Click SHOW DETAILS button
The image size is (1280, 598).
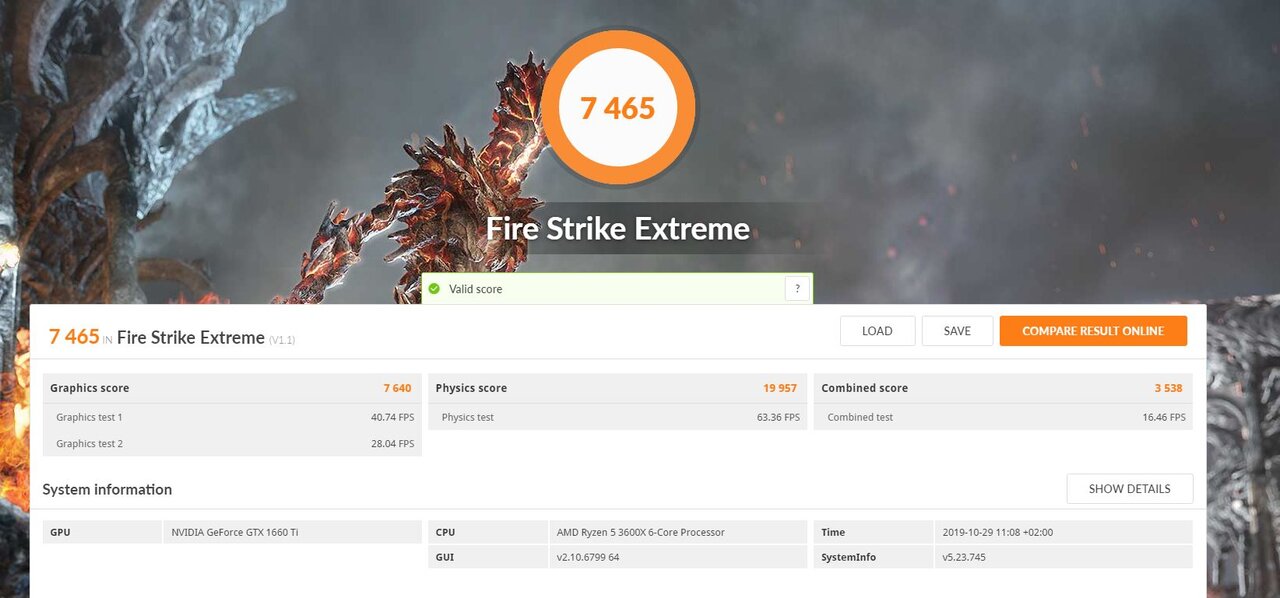1129,489
